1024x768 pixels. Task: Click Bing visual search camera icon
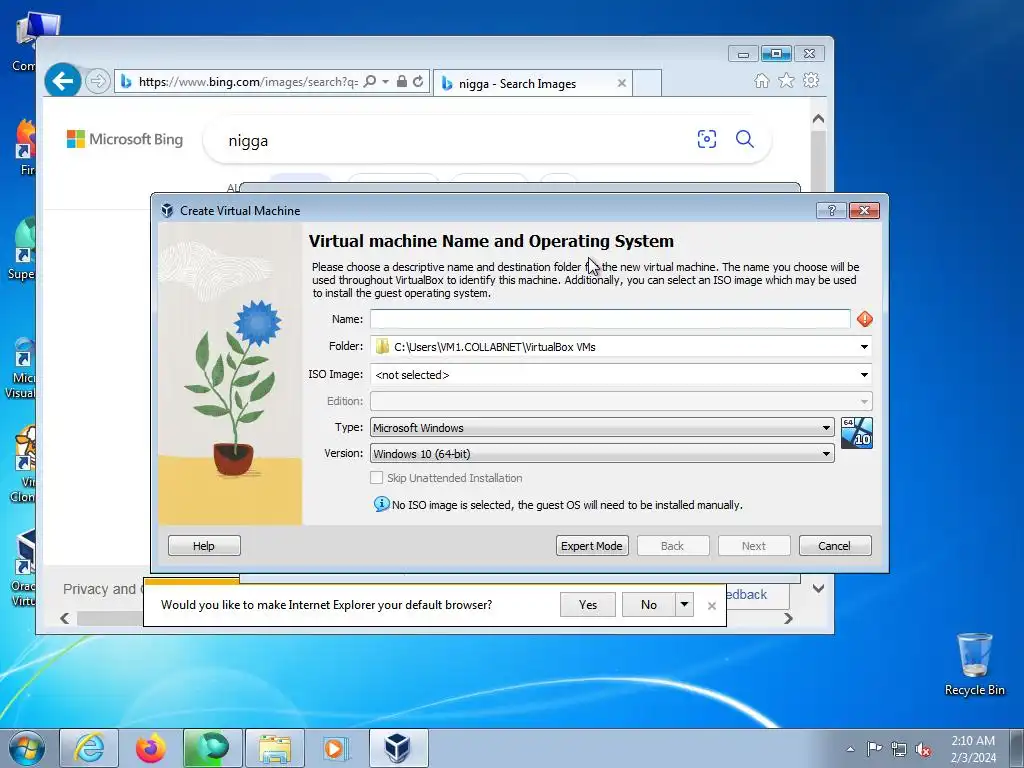tap(707, 139)
